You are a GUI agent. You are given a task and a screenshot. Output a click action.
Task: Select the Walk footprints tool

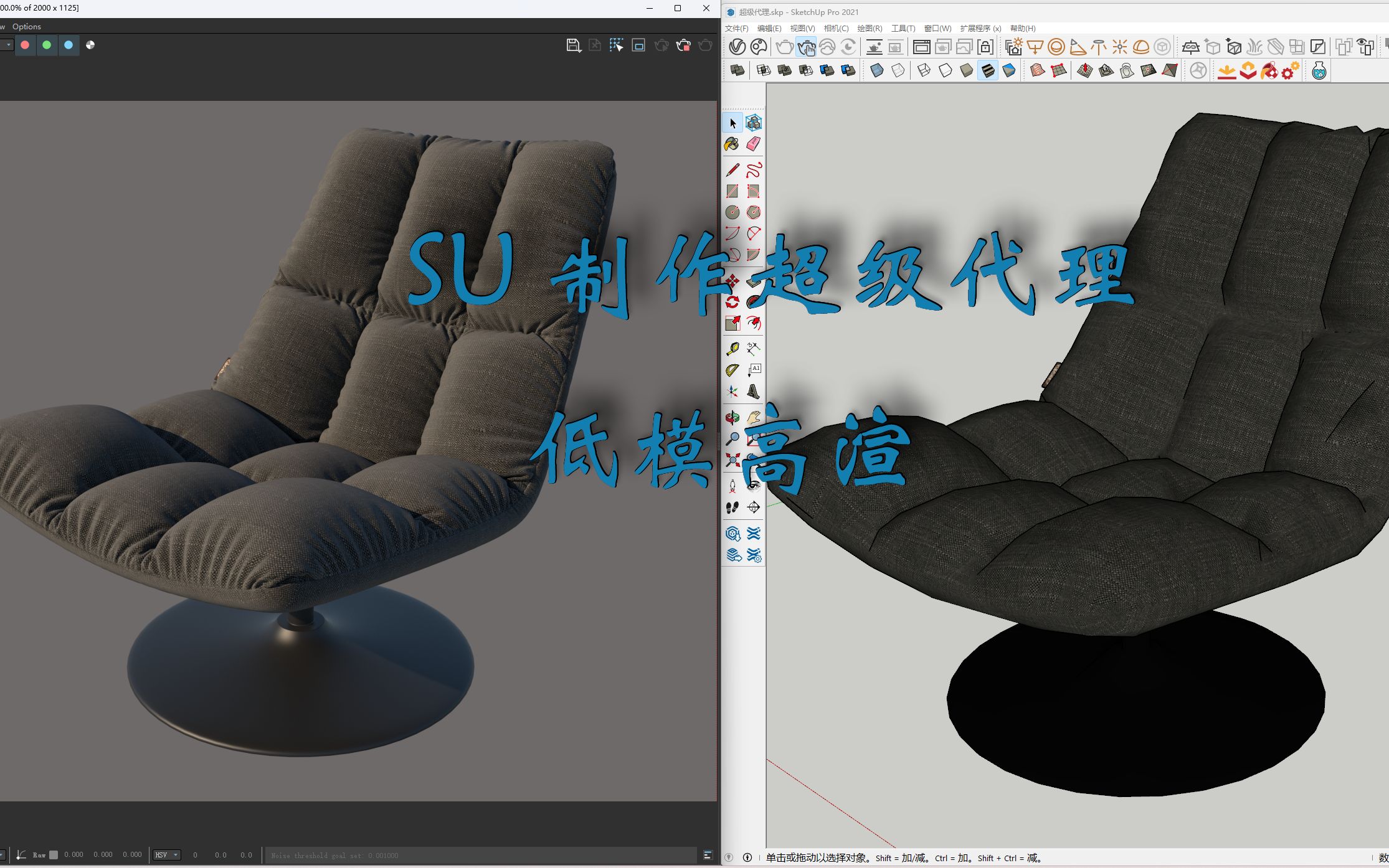[x=732, y=507]
